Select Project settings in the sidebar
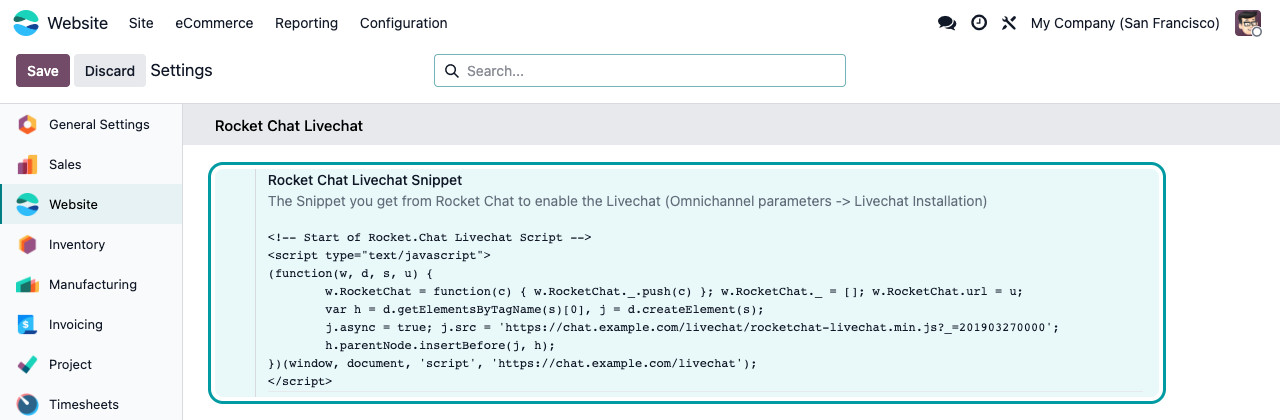Viewport: 1280px width, 420px height. [x=91, y=365]
